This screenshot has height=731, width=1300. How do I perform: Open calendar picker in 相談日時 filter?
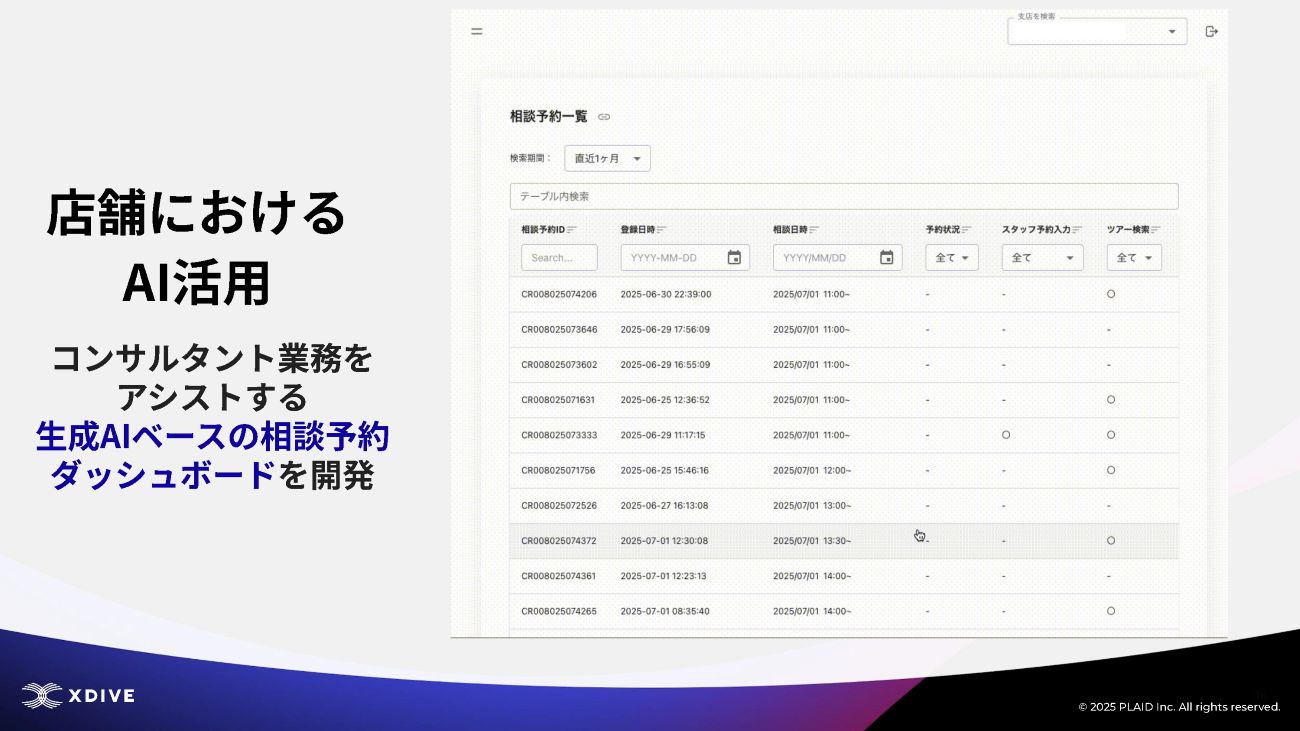(886, 257)
